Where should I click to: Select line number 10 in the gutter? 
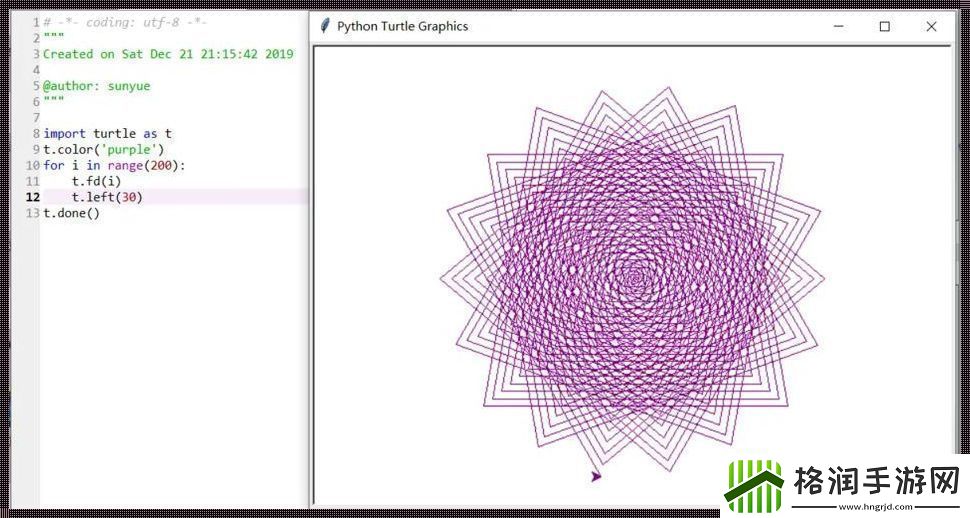[34, 165]
